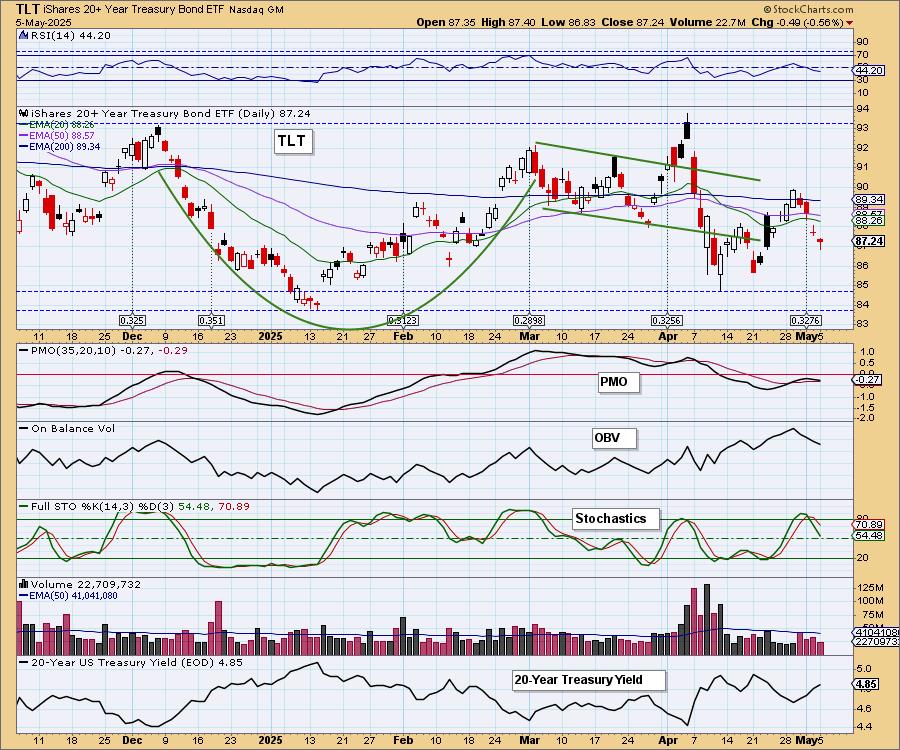The image size is (900, 750).
Task: Click the 87.24 last price tag
Action: pos(869,242)
